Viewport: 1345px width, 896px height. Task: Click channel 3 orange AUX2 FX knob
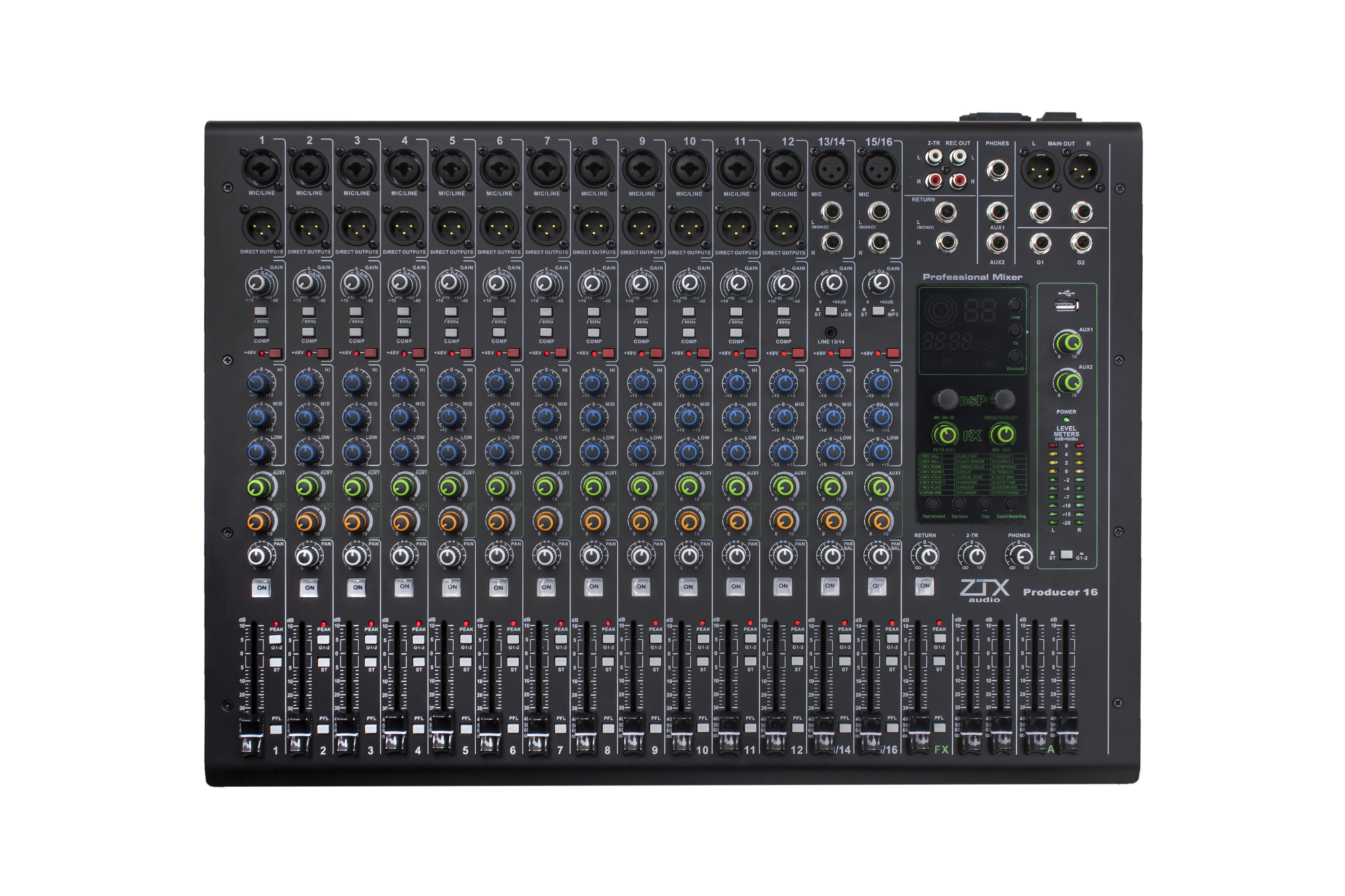click(x=354, y=521)
